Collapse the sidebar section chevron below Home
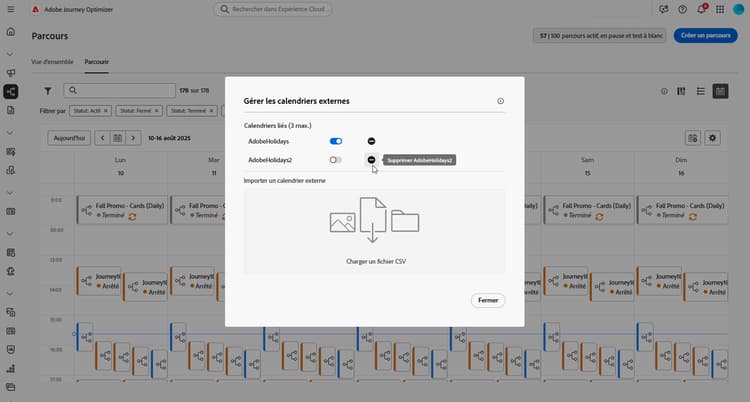Viewport: 750px width, 402px height. tap(11, 54)
